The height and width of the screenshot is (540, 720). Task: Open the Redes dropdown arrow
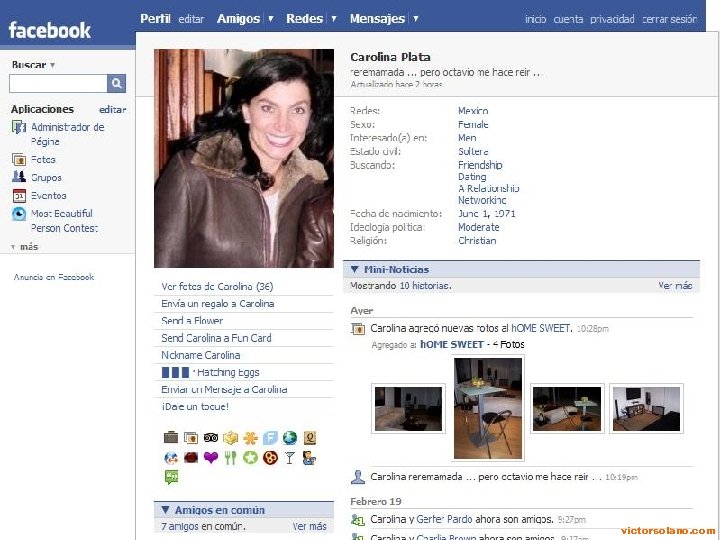tap(334, 18)
